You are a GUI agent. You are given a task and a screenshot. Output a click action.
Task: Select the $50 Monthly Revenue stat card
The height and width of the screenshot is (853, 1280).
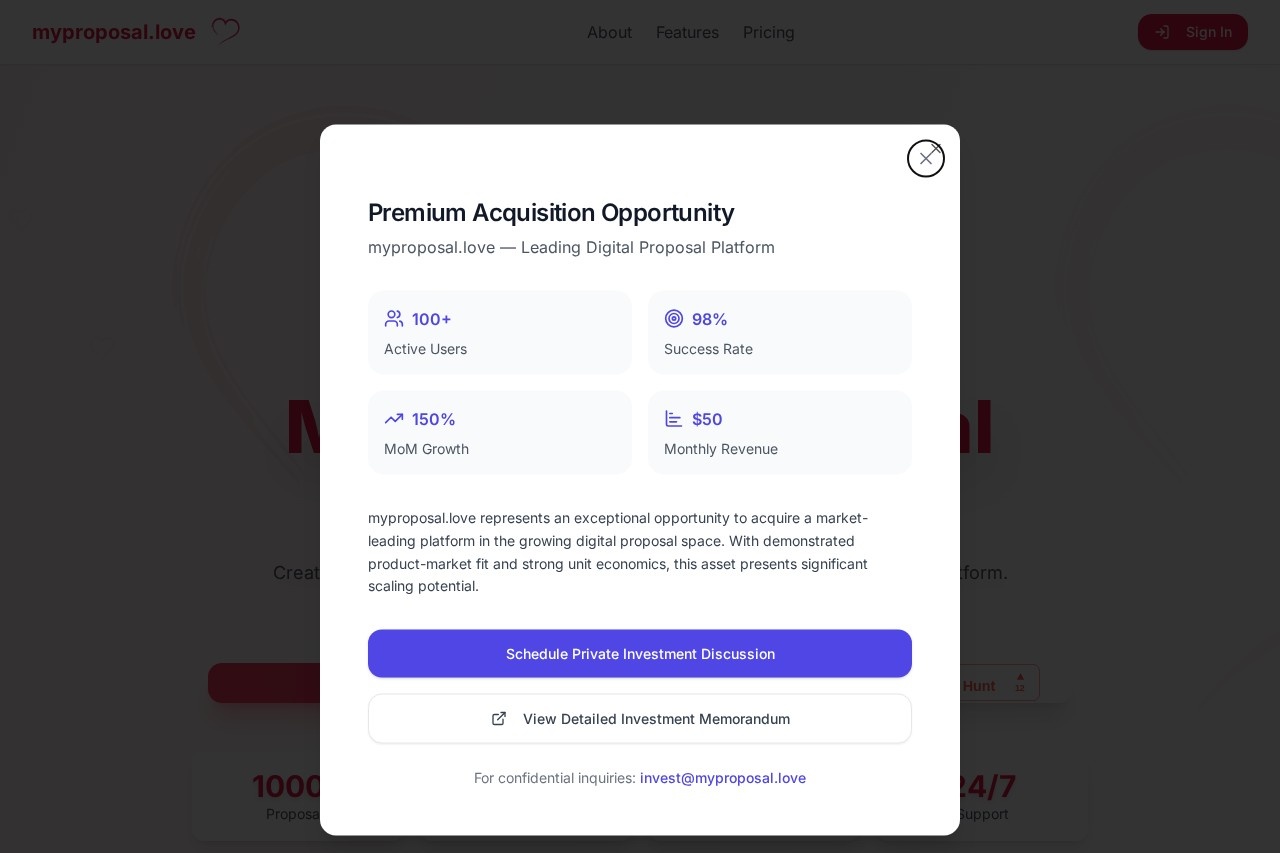780,433
